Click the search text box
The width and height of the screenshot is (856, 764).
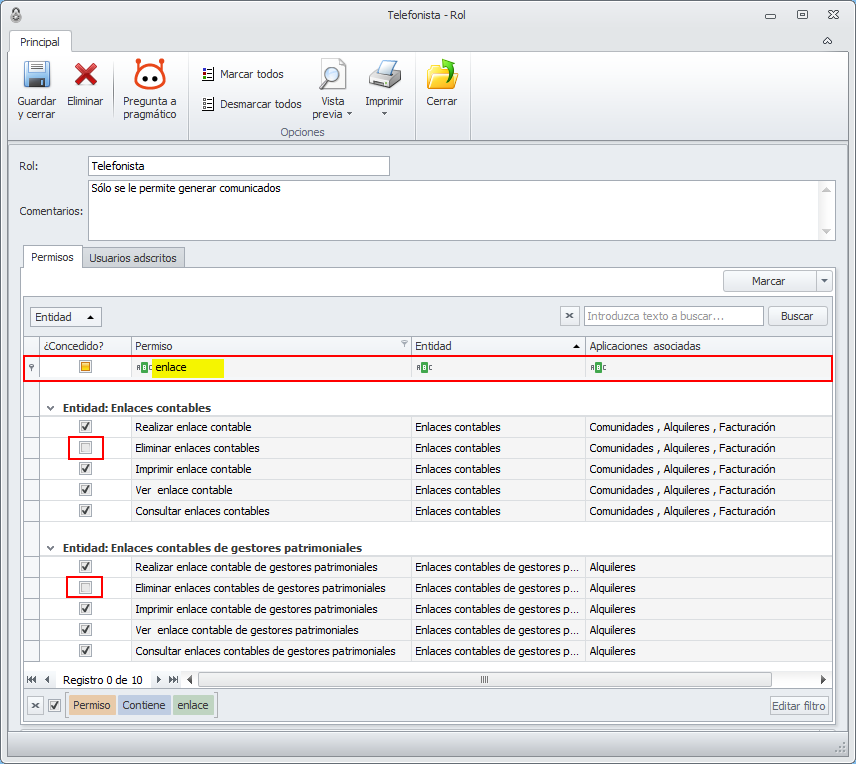click(x=674, y=316)
